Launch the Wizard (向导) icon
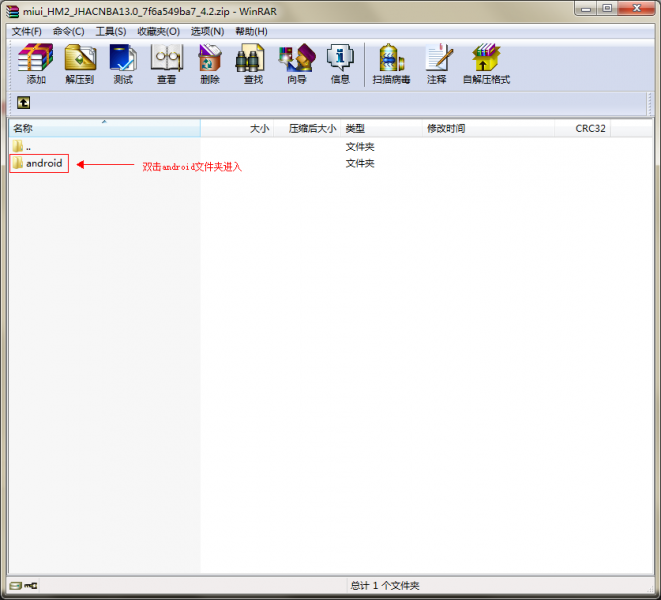 click(x=297, y=63)
